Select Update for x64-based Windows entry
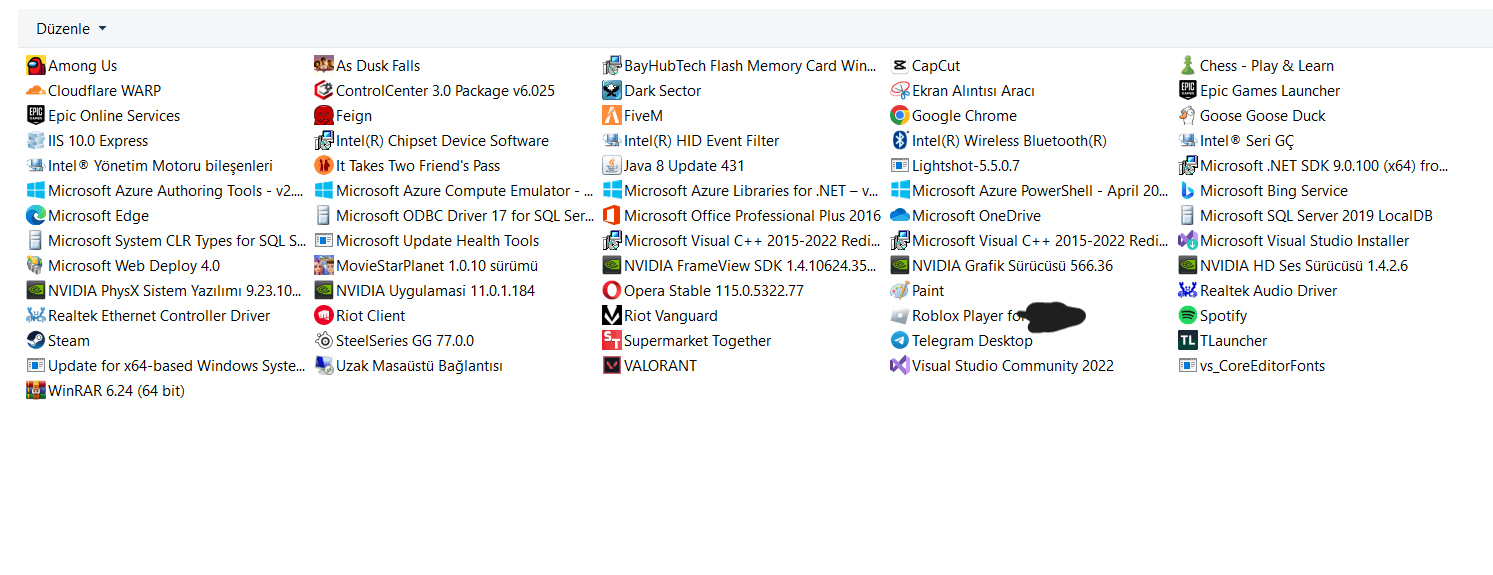This screenshot has width=1493, height=575. [x=166, y=366]
